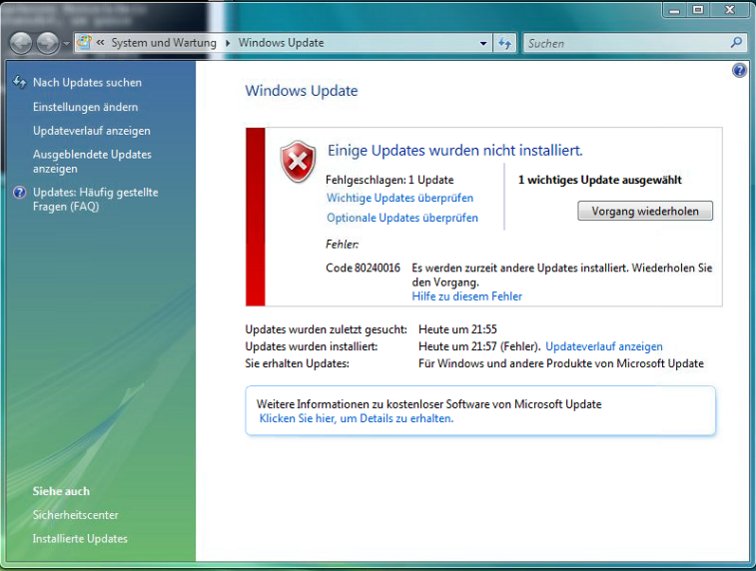This screenshot has width=756, height=571.
Task: Open 'Updateverlauf anzeigen' in sidebar
Action: (x=92, y=131)
